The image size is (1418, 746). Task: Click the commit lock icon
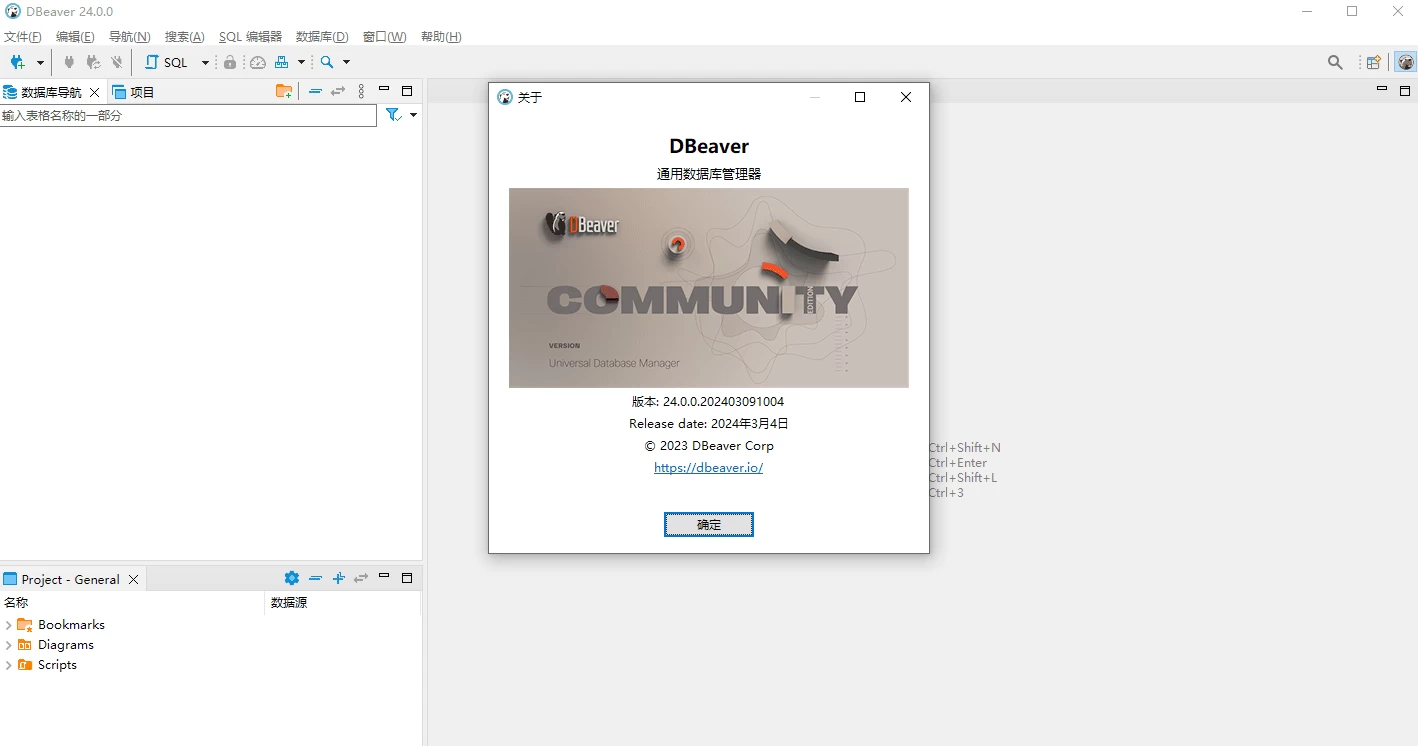[x=229, y=62]
